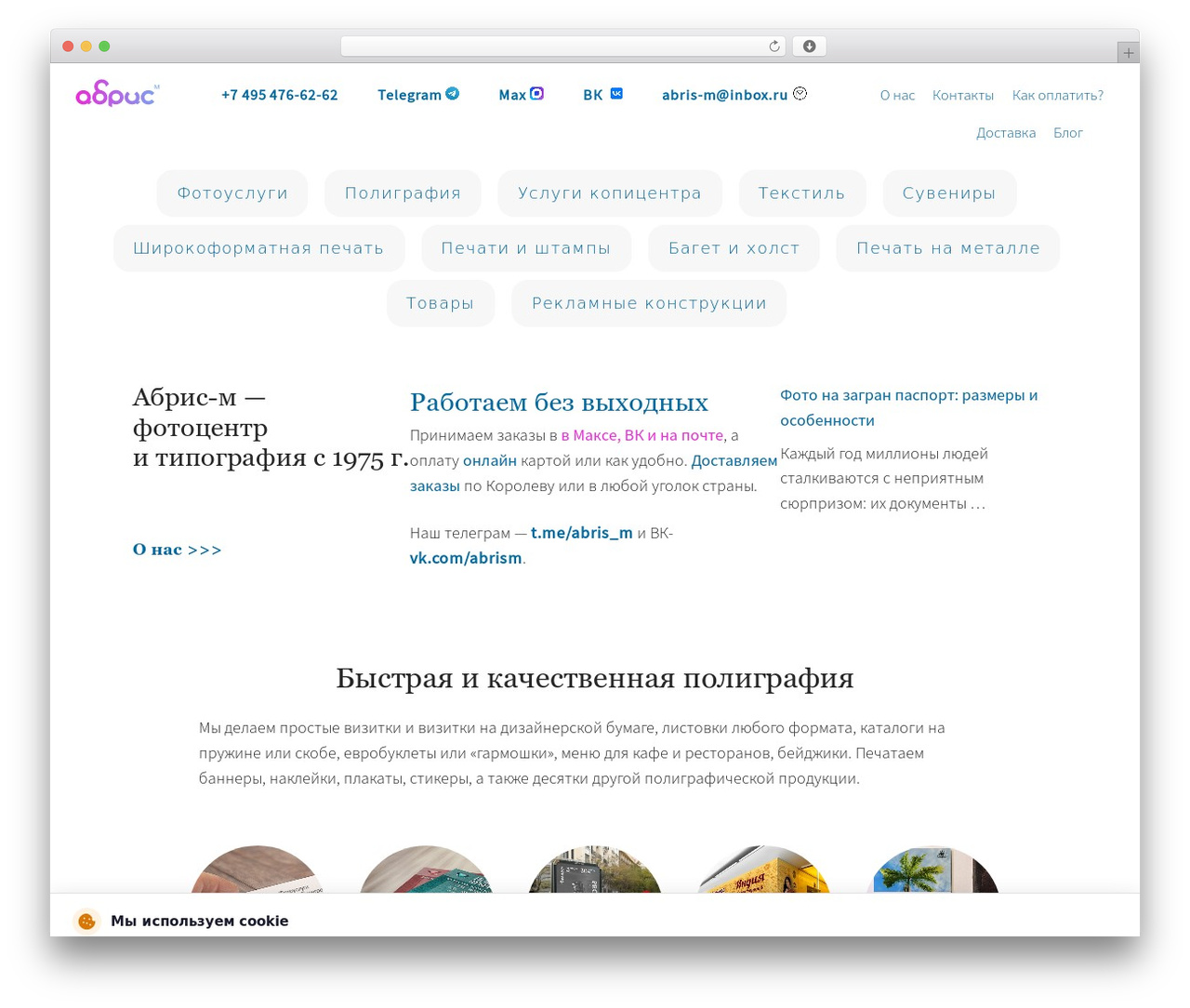Viewport: 1190px width, 1008px height.
Task: Click the browser reload icon
Action: (x=774, y=46)
